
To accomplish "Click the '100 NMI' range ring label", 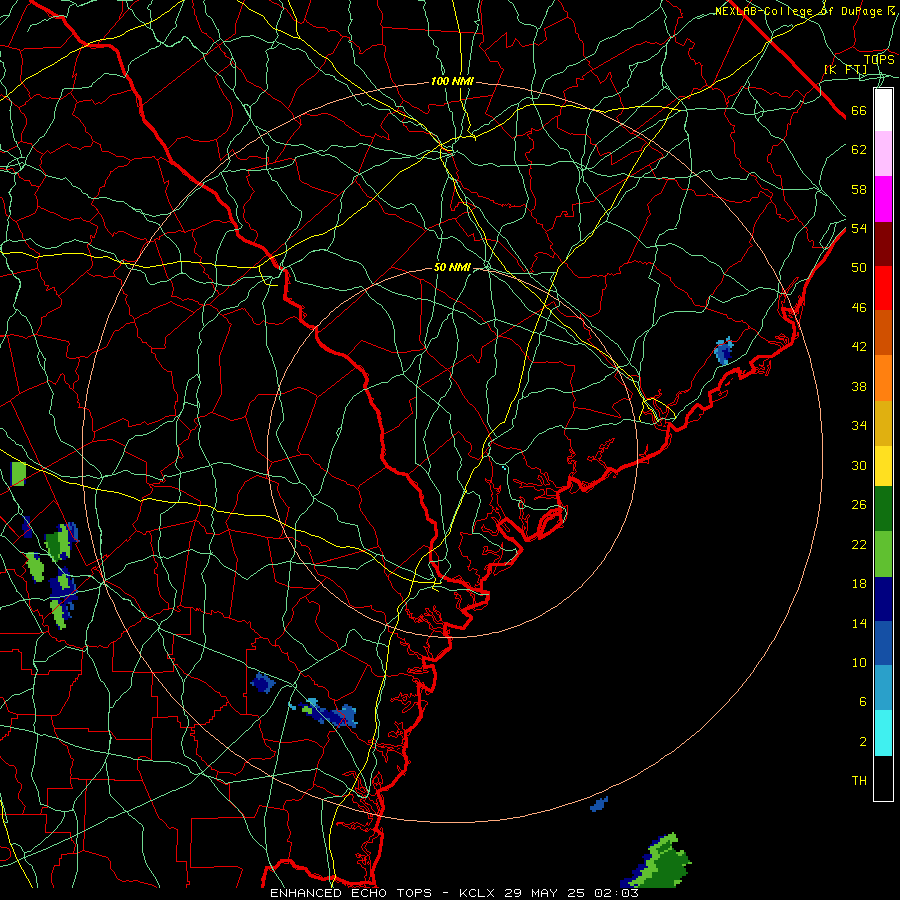I will pos(452,82).
